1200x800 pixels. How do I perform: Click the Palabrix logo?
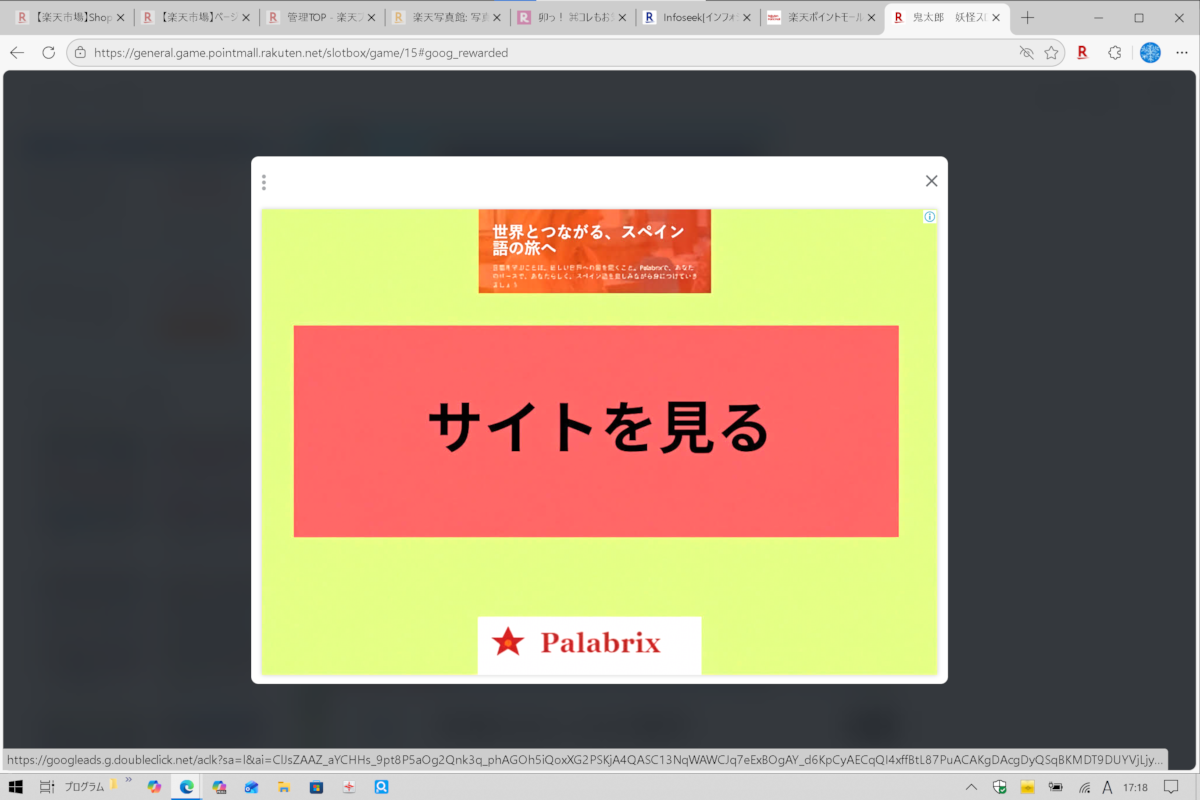(x=589, y=645)
